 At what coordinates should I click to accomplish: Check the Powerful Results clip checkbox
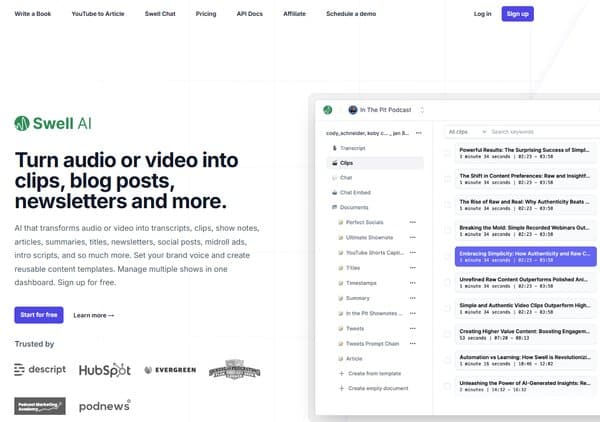[447, 153]
